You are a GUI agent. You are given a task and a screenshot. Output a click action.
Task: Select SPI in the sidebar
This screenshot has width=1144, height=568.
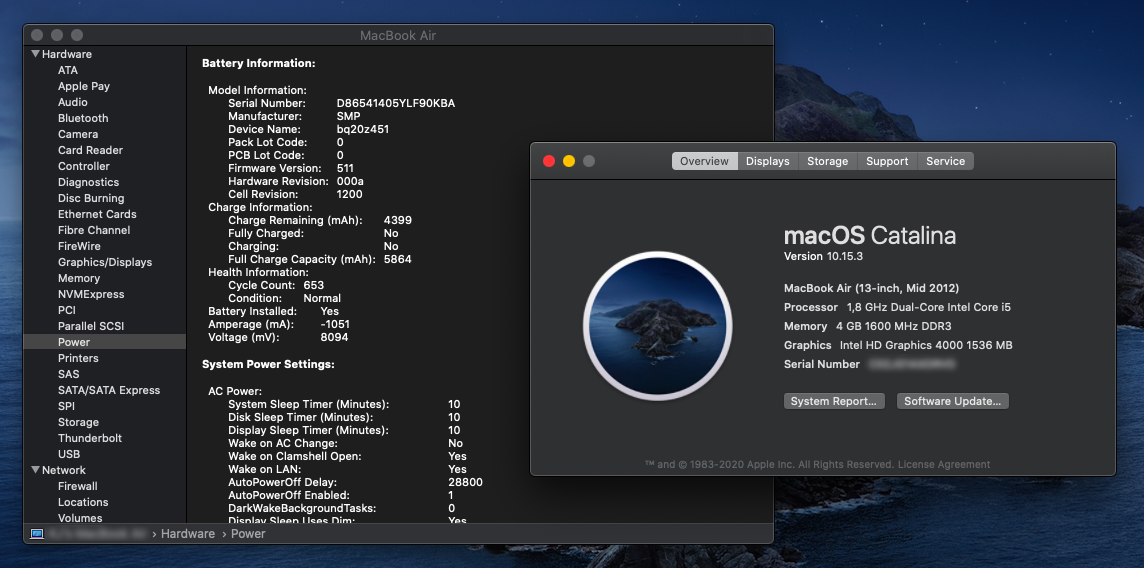tap(66, 406)
